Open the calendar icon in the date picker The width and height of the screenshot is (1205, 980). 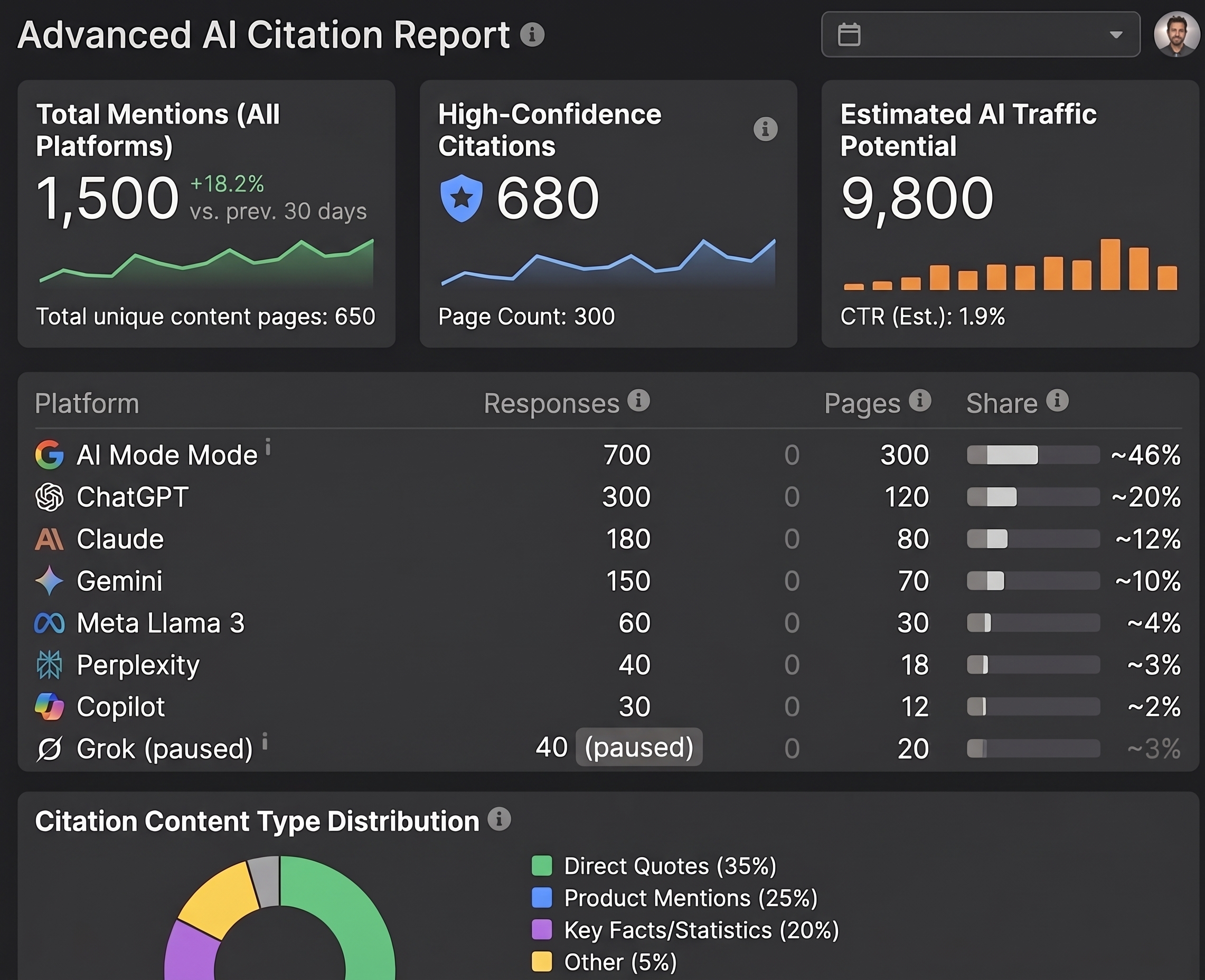[849, 34]
